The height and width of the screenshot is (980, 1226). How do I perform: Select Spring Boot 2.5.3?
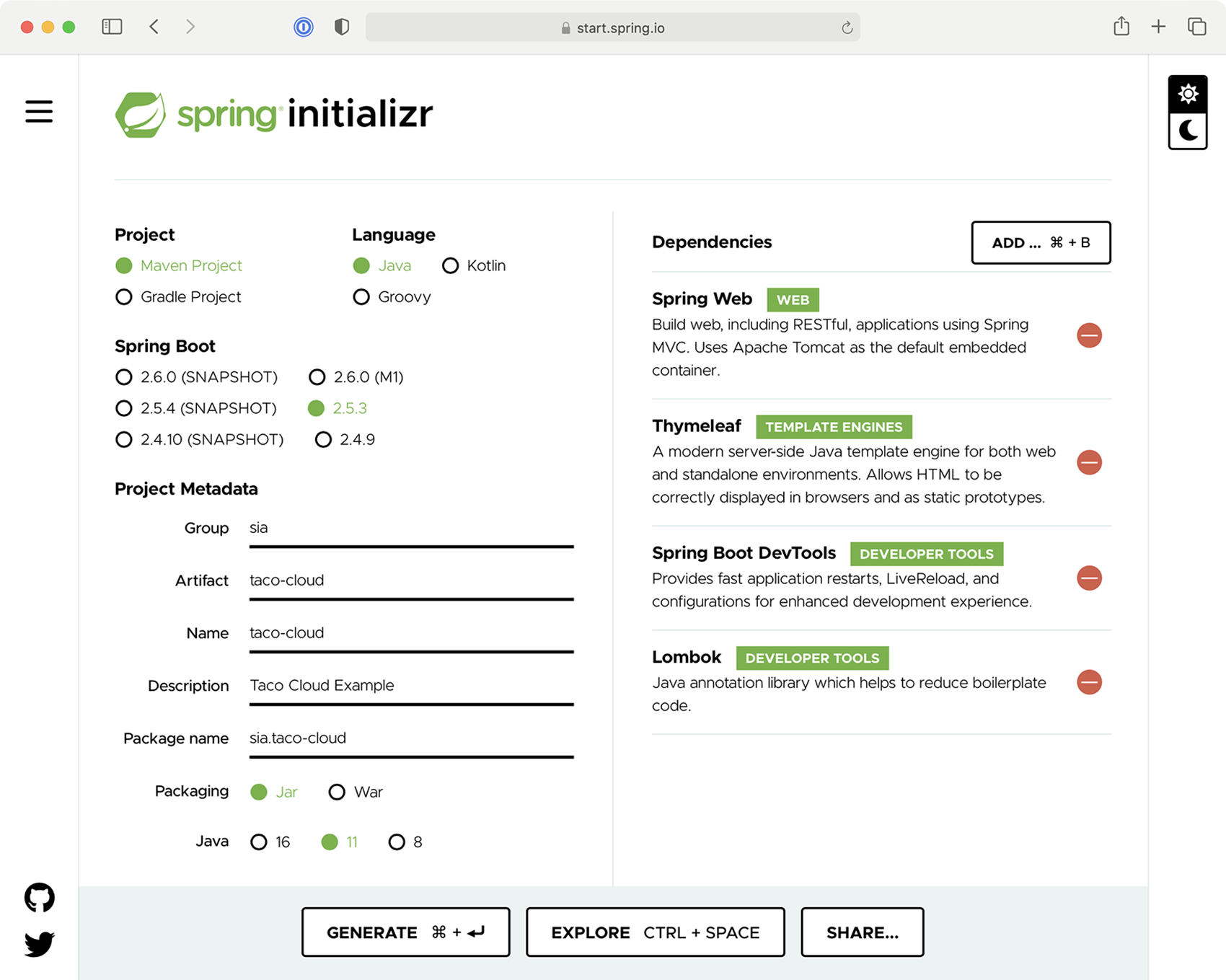pos(338,408)
